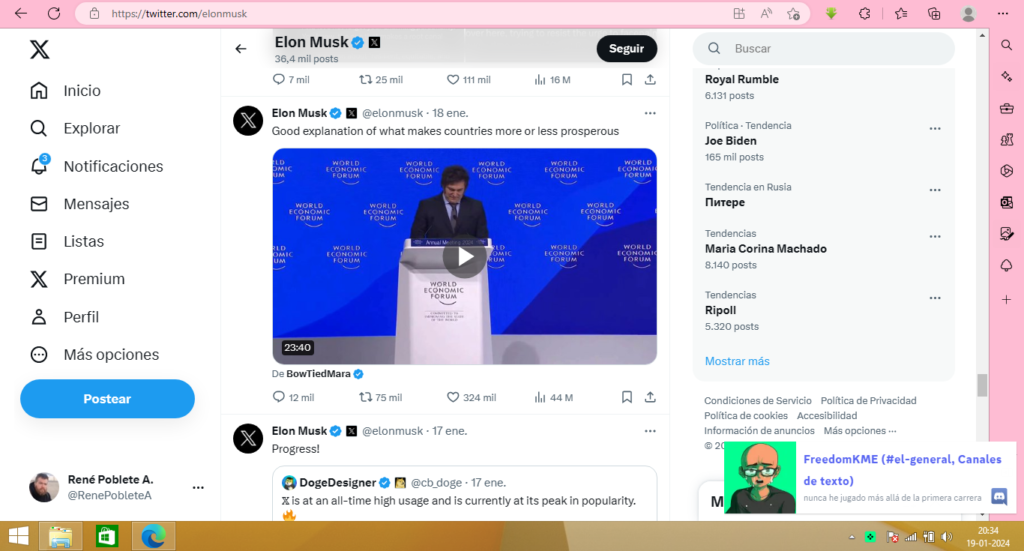Viewport: 1024px width, 551px height.
Task: Reply to the post with 12 mil replies
Action: pyautogui.click(x=293, y=398)
